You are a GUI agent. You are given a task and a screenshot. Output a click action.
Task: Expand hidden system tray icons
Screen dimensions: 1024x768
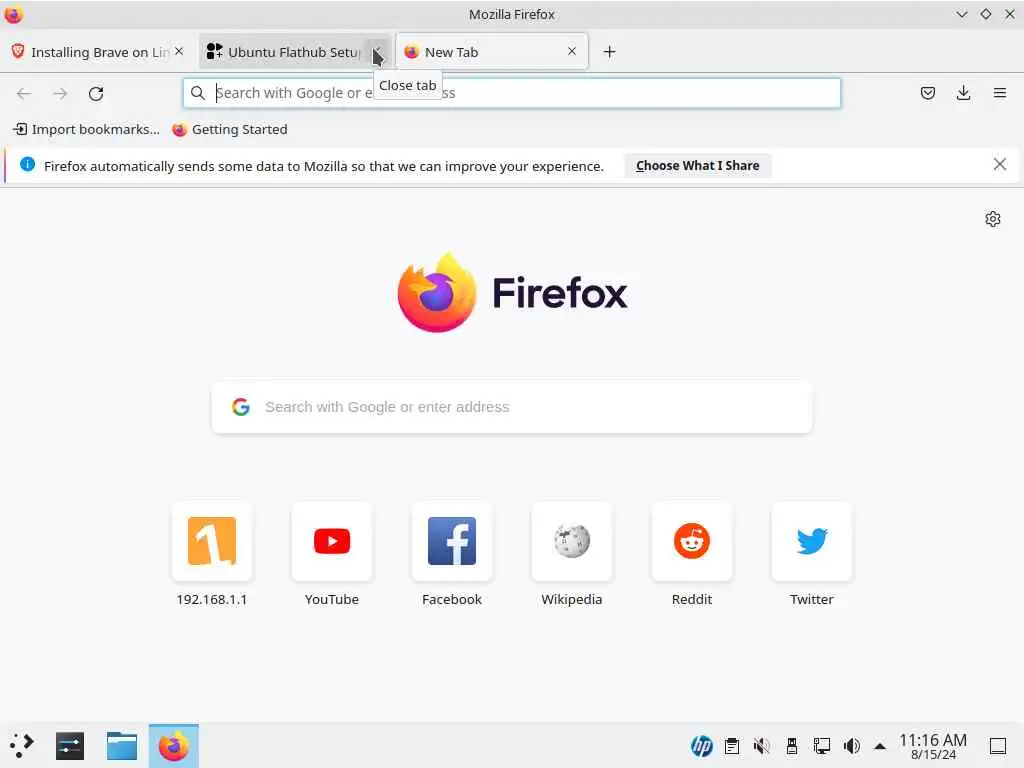tap(880, 746)
